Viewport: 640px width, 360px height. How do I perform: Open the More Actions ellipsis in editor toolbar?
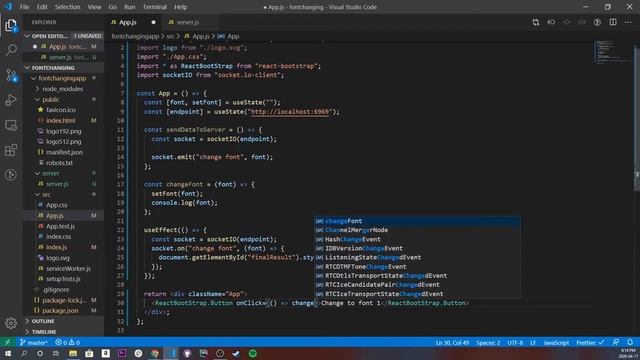628,22
